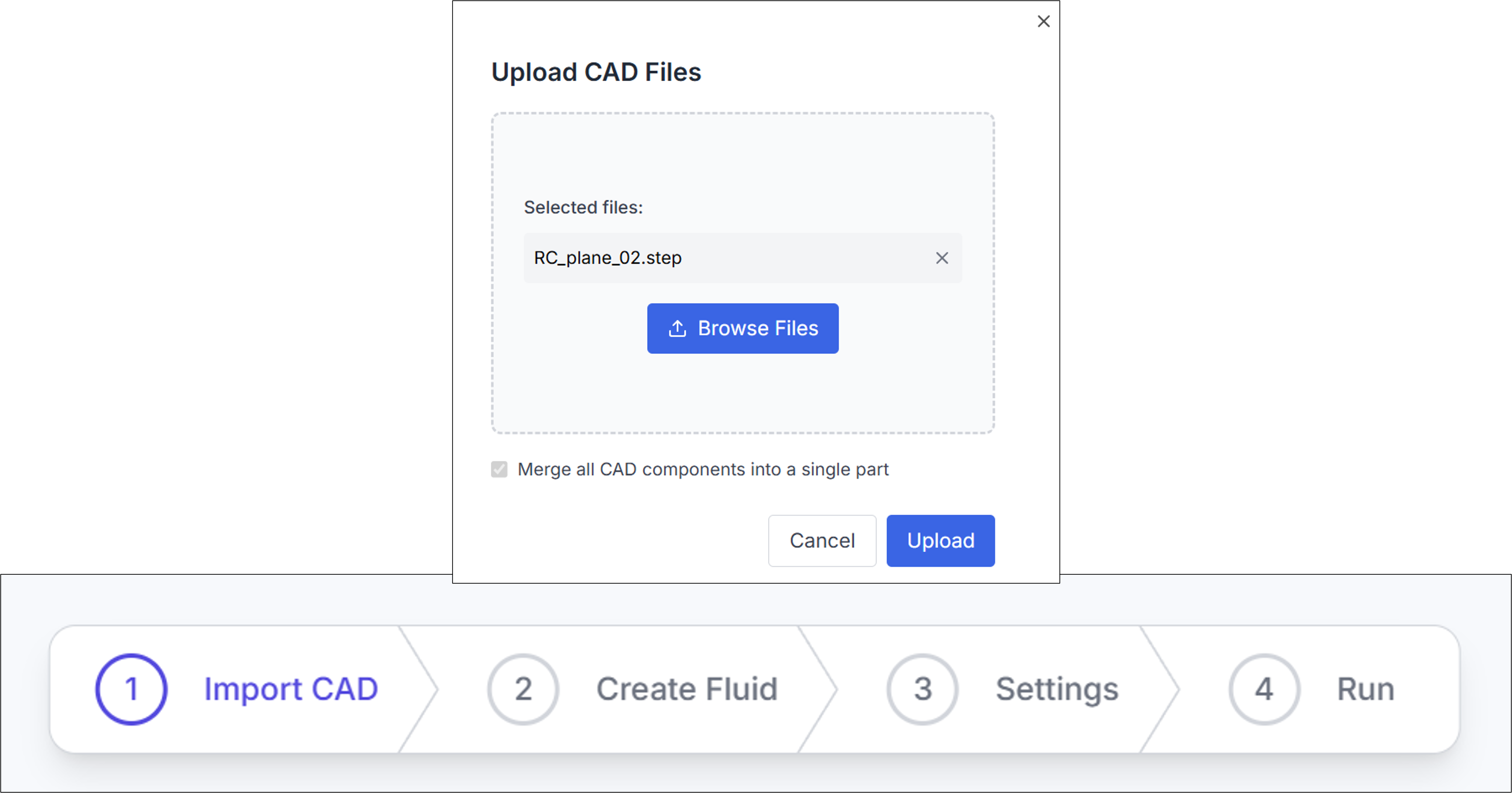
Task: Select the Import CAD step
Action: 290,689
